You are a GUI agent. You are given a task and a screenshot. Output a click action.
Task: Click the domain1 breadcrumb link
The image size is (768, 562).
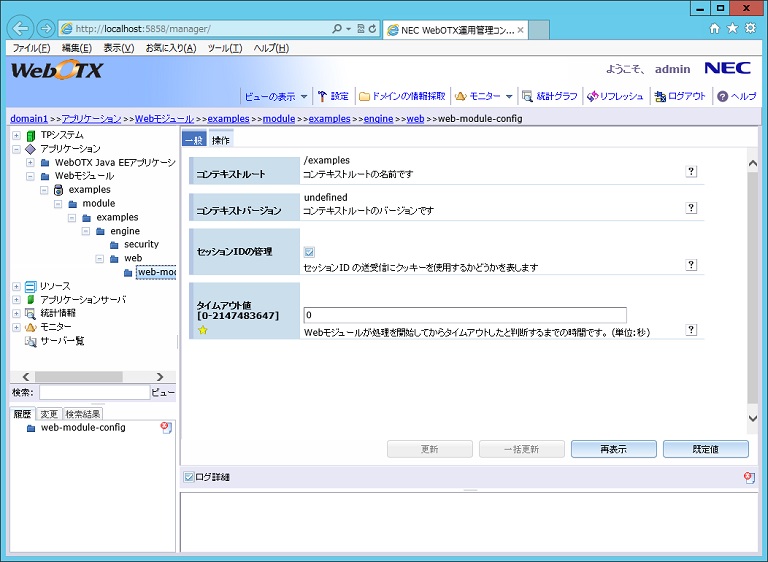pos(28,119)
